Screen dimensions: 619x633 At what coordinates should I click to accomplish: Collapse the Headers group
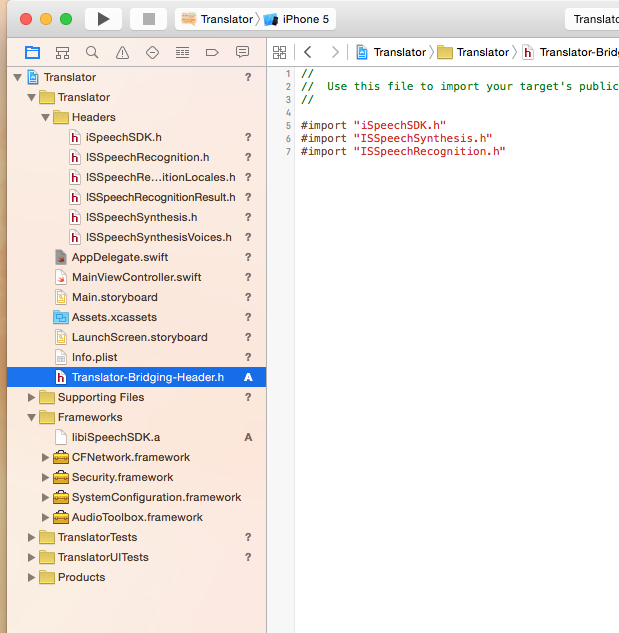46,117
